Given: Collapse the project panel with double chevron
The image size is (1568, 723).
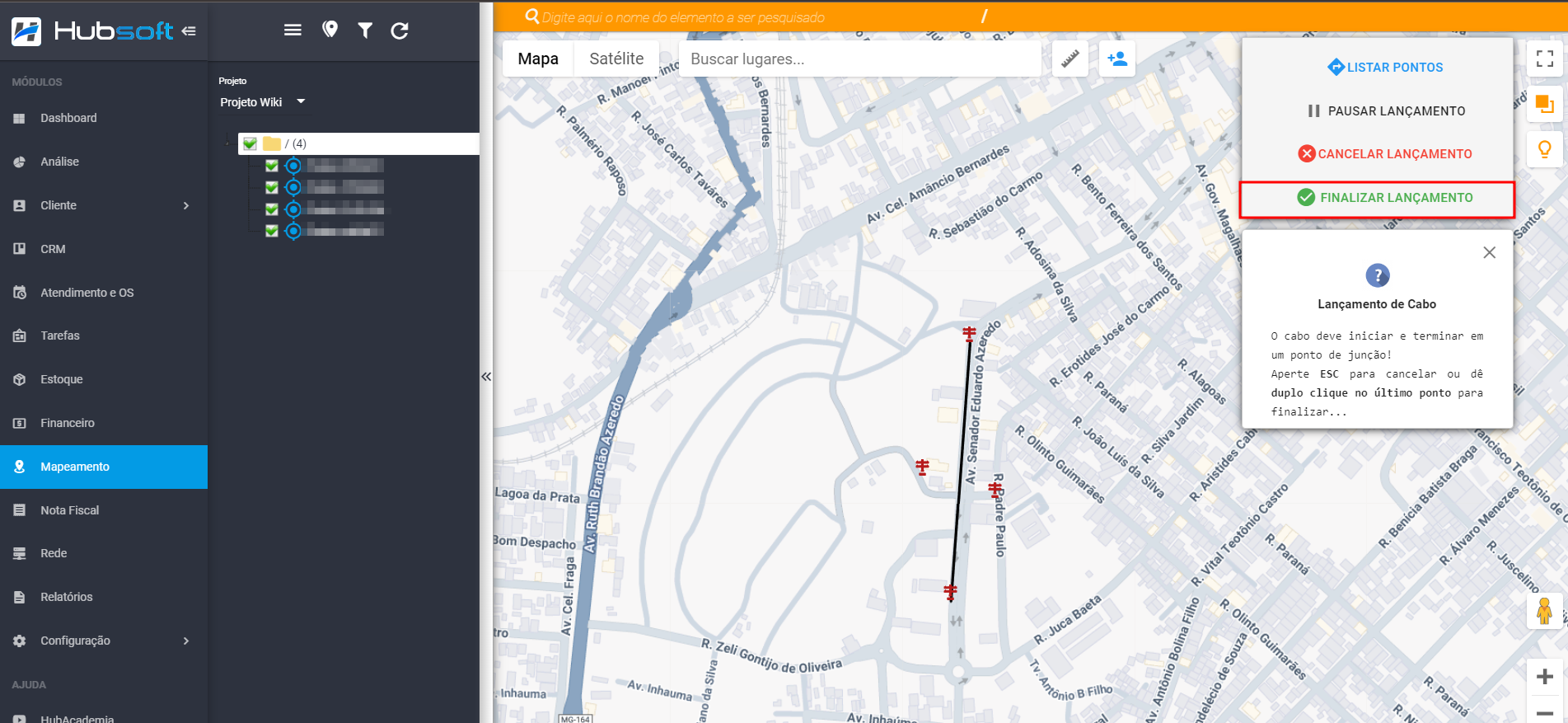Looking at the screenshot, I should tap(486, 377).
